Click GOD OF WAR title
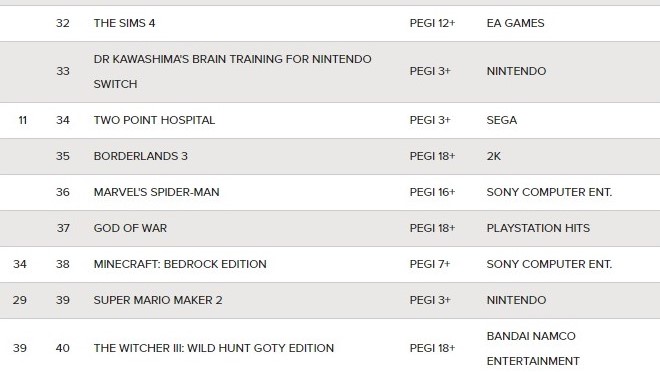The height and width of the screenshot is (372, 660). pos(130,228)
